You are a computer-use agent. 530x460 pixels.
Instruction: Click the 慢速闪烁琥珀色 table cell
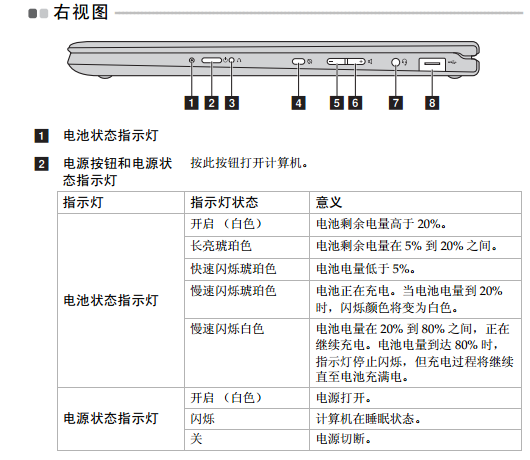[x=247, y=299]
